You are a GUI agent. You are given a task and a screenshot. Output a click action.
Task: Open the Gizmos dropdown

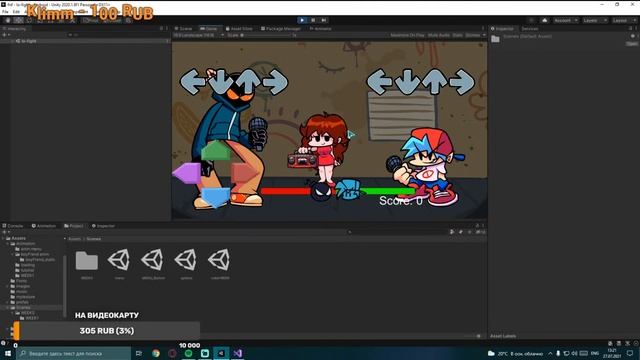pyautogui.click(x=475, y=35)
